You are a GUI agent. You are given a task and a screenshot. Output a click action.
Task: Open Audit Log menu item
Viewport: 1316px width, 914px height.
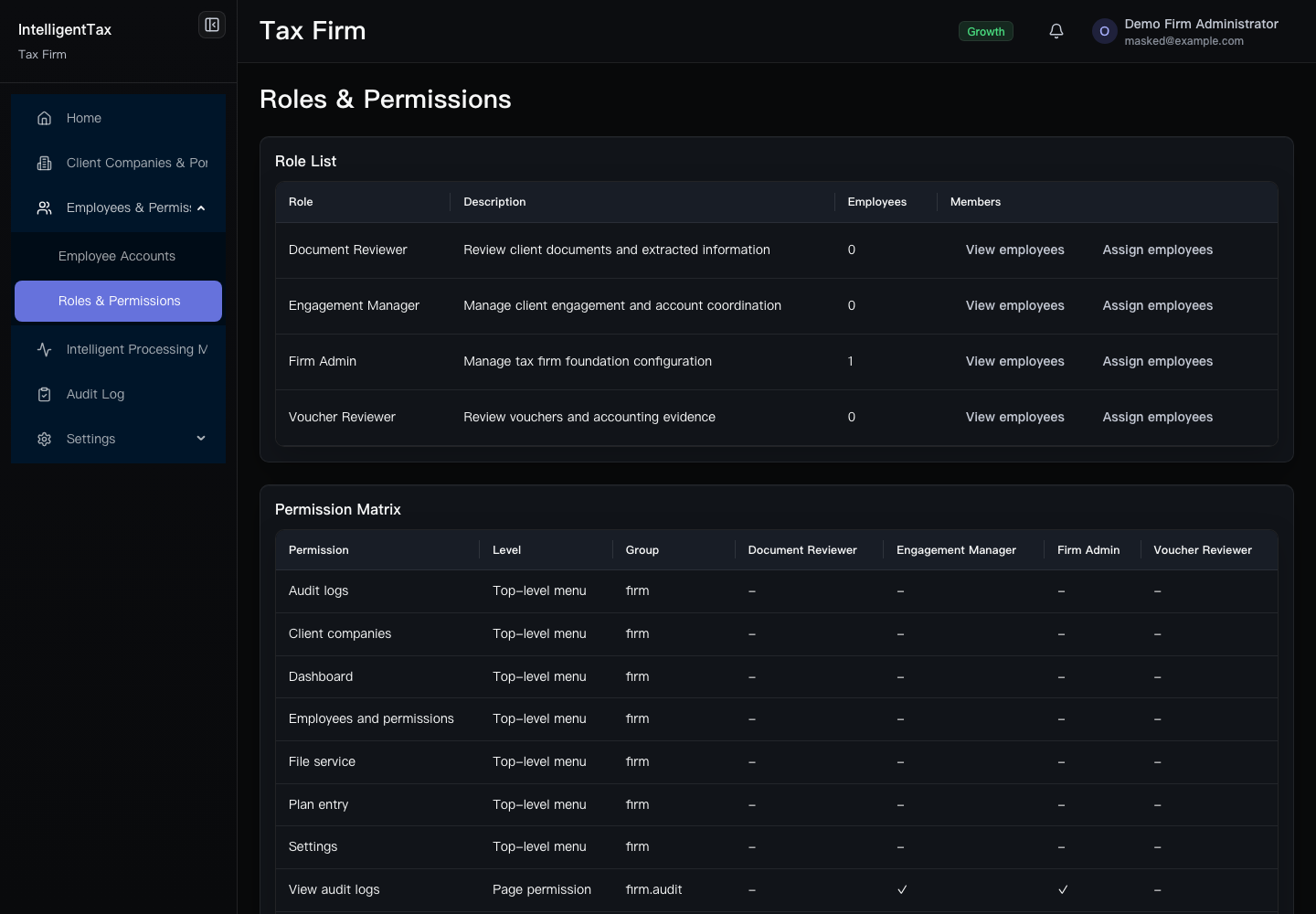119,394
